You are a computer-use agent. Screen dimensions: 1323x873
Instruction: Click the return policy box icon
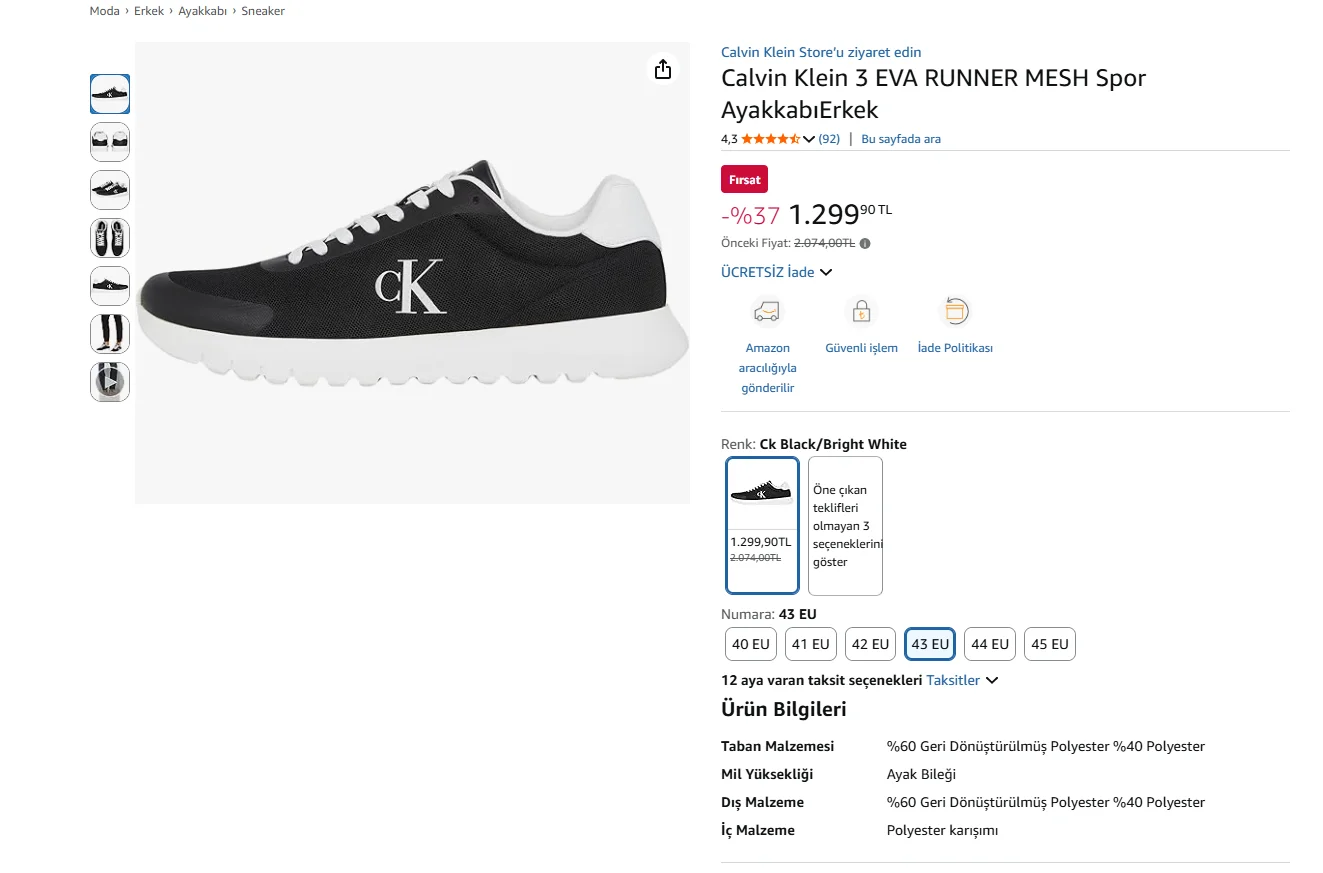[955, 312]
